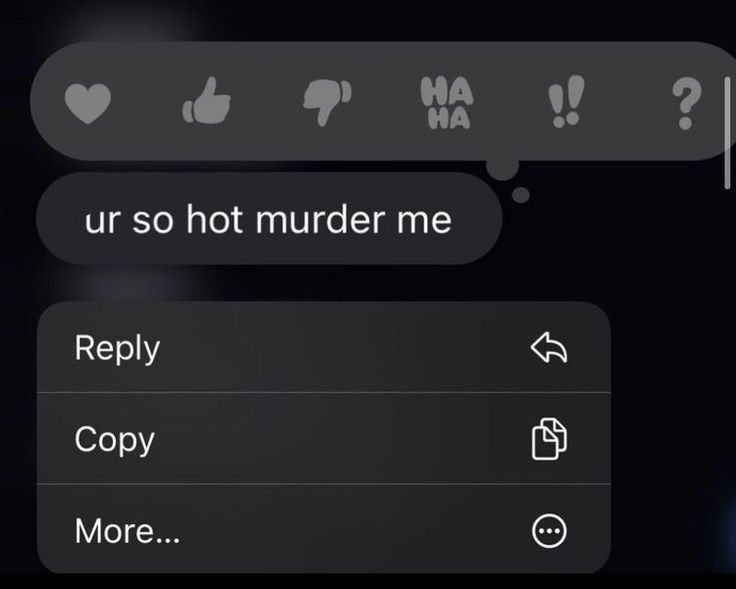Select Copy in the message menu
The height and width of the screenshot is (589, 736).
323,438
